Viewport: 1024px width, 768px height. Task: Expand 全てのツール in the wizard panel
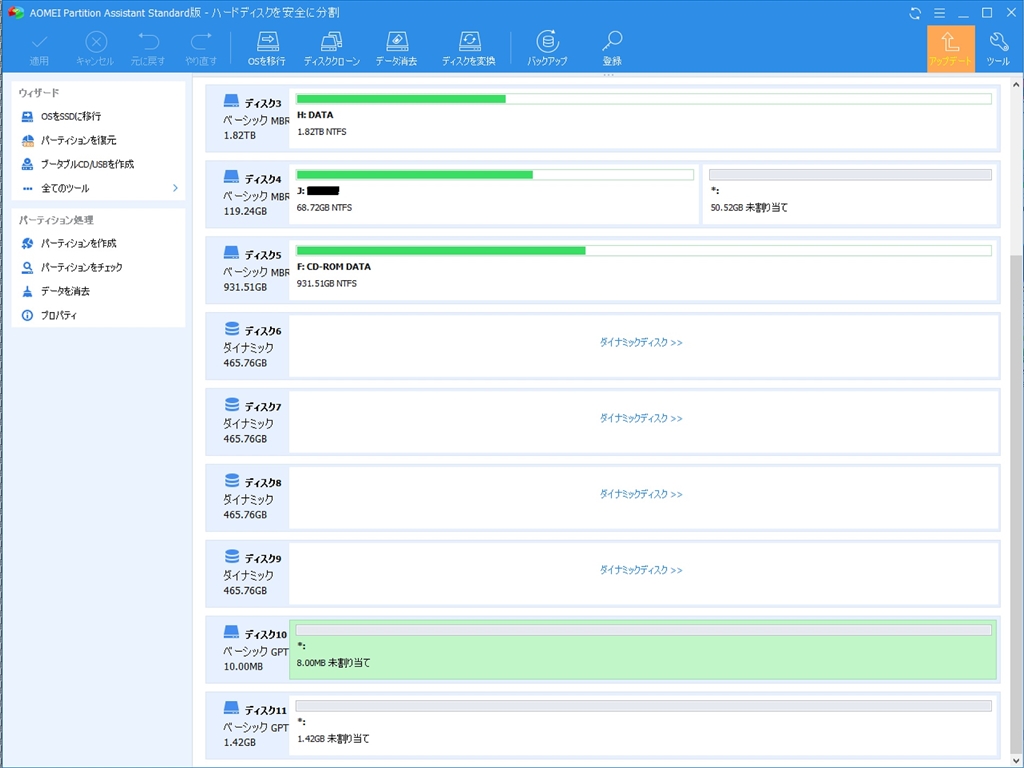(99, 188)
